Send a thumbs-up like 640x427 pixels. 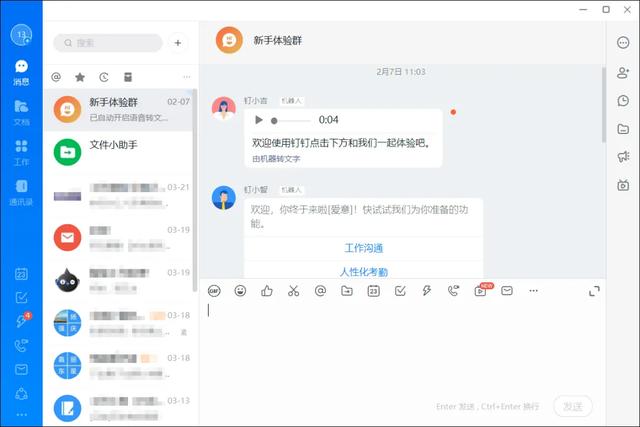point(267,291)
